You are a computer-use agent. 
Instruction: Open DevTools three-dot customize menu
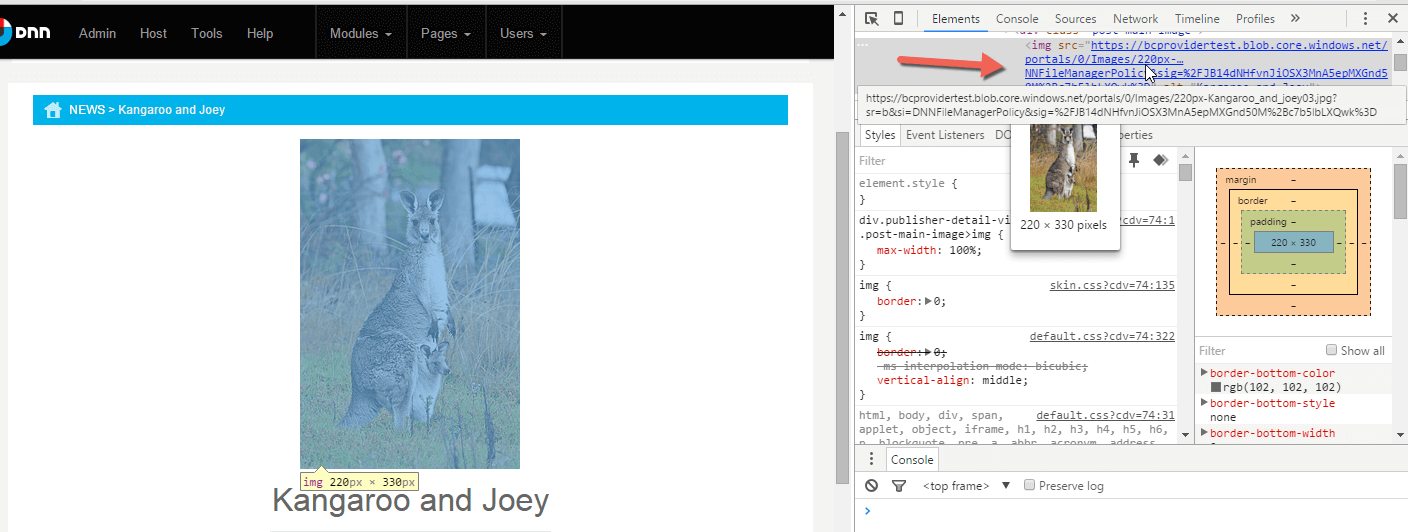click(1365, 19)
